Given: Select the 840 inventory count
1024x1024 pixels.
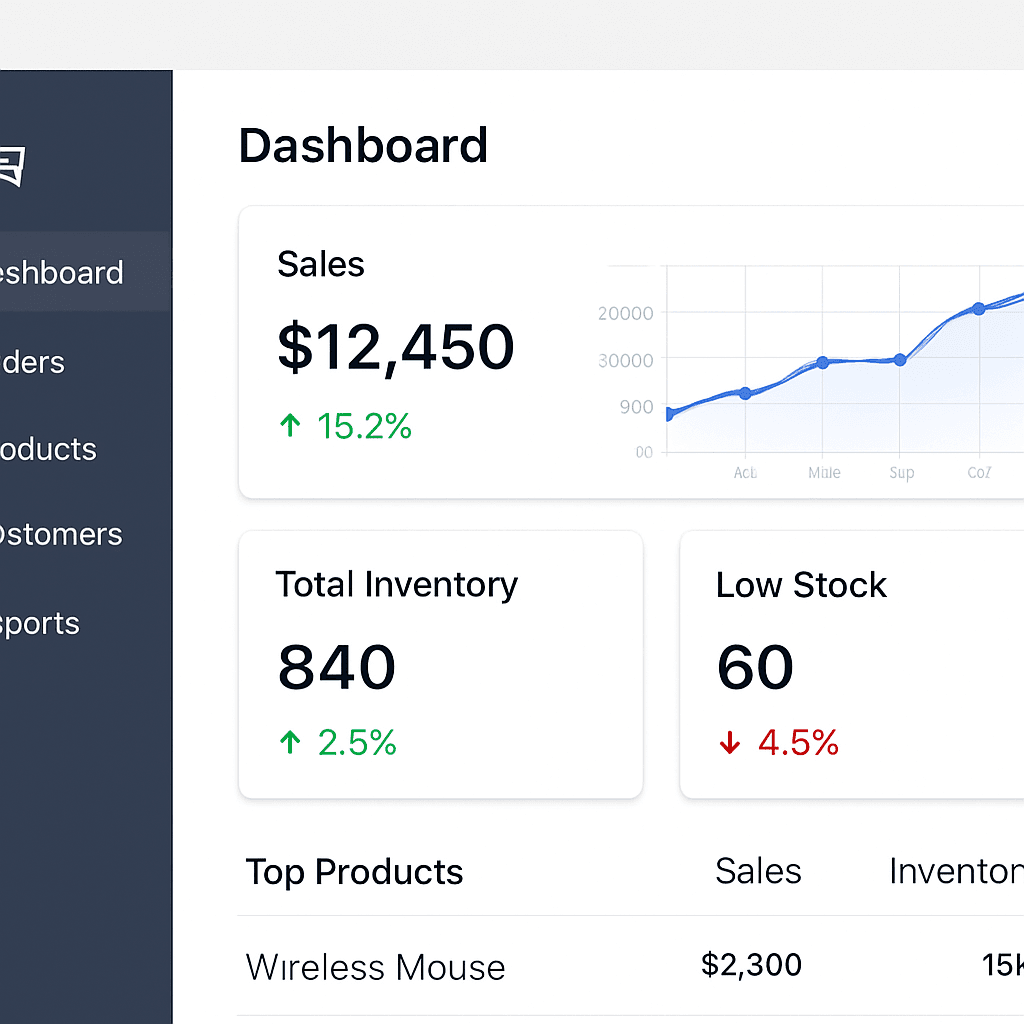Looking at the screenshot, I should click(x=337, y=667).
